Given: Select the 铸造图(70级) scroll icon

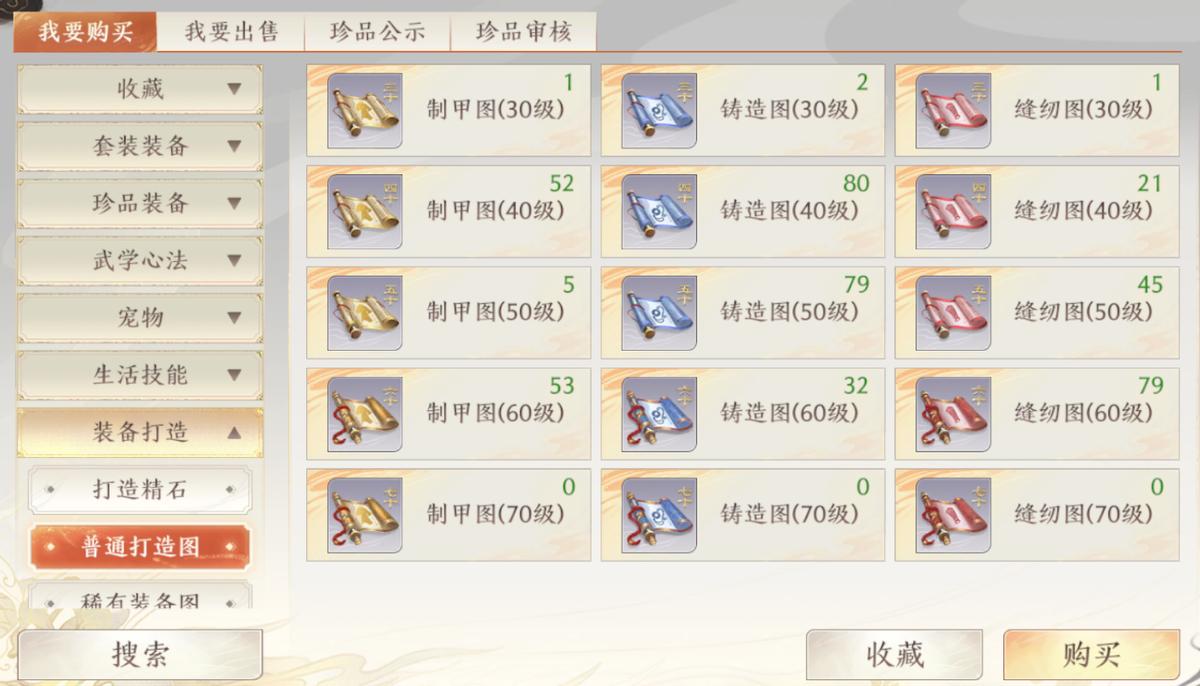Looking at the screenshot, I should tap(659, 515).
